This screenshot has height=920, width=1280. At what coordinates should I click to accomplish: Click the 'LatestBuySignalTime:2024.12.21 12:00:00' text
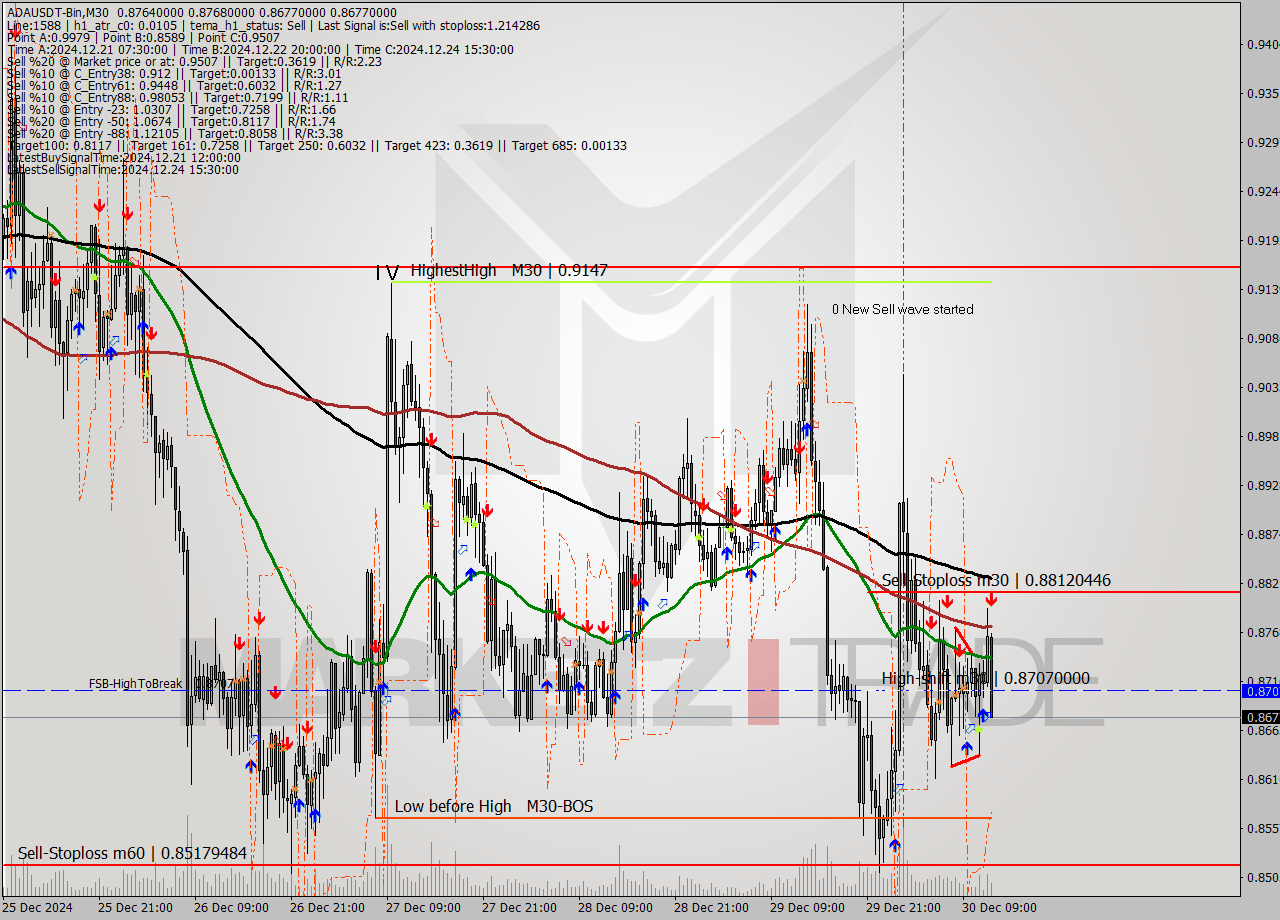[x=123, y=157]
